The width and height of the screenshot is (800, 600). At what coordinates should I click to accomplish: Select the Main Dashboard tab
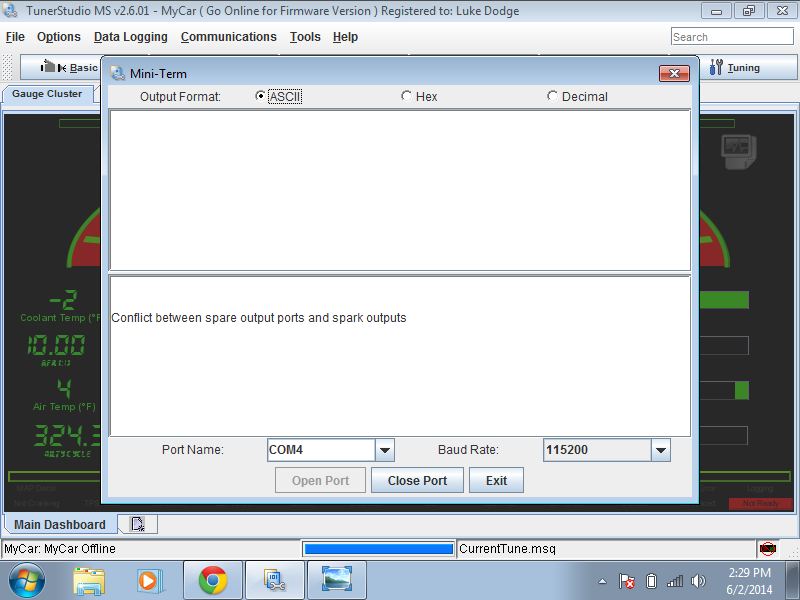(x=60, y=524)
